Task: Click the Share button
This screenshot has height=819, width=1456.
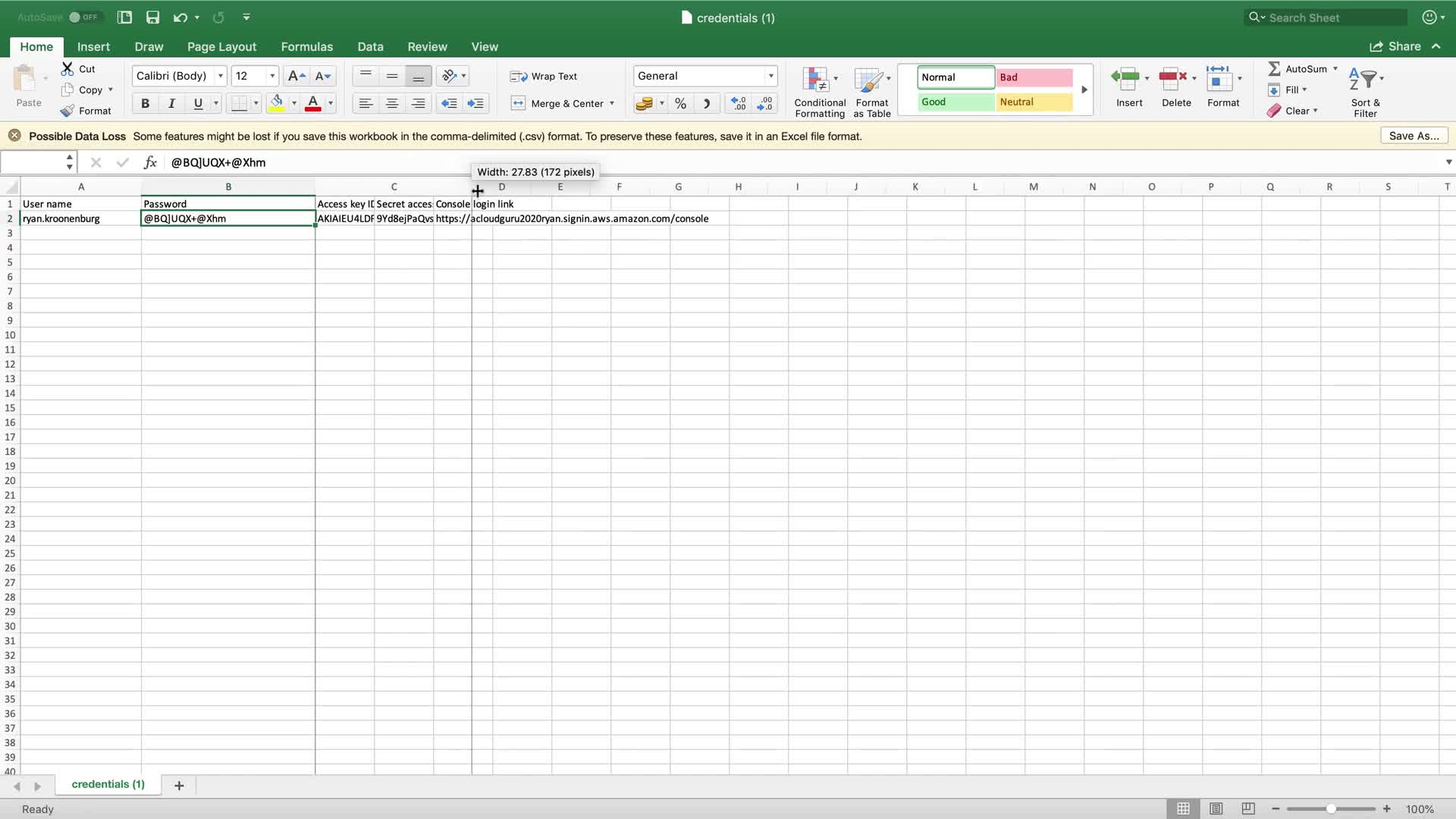Action: [x=1395, y=47]
